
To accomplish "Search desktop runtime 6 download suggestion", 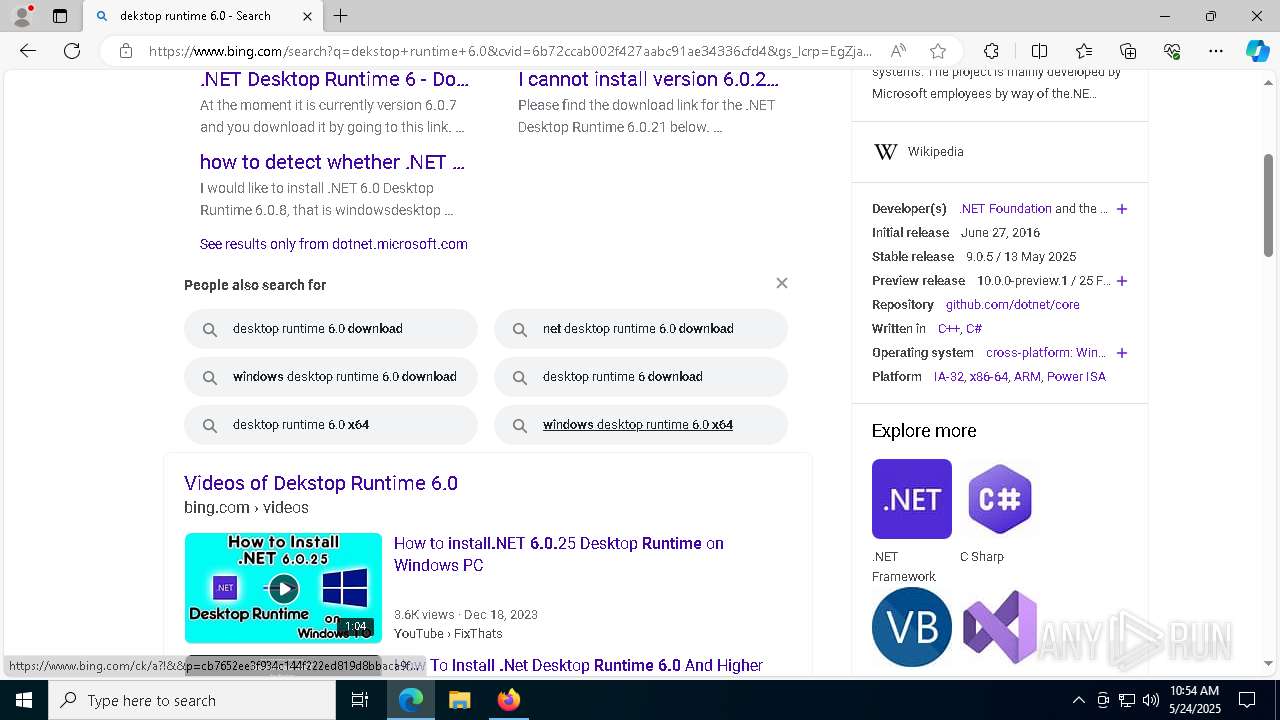I will 641,376.
